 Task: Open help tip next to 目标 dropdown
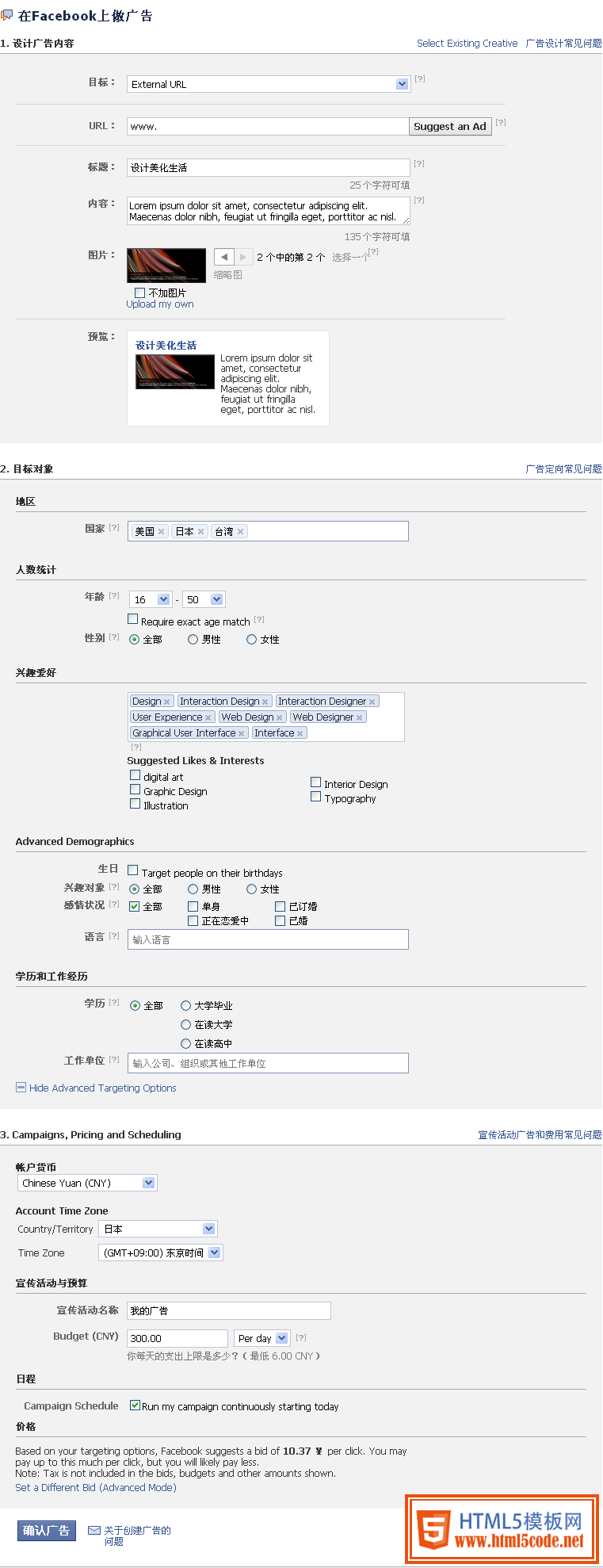coord(420,78)
